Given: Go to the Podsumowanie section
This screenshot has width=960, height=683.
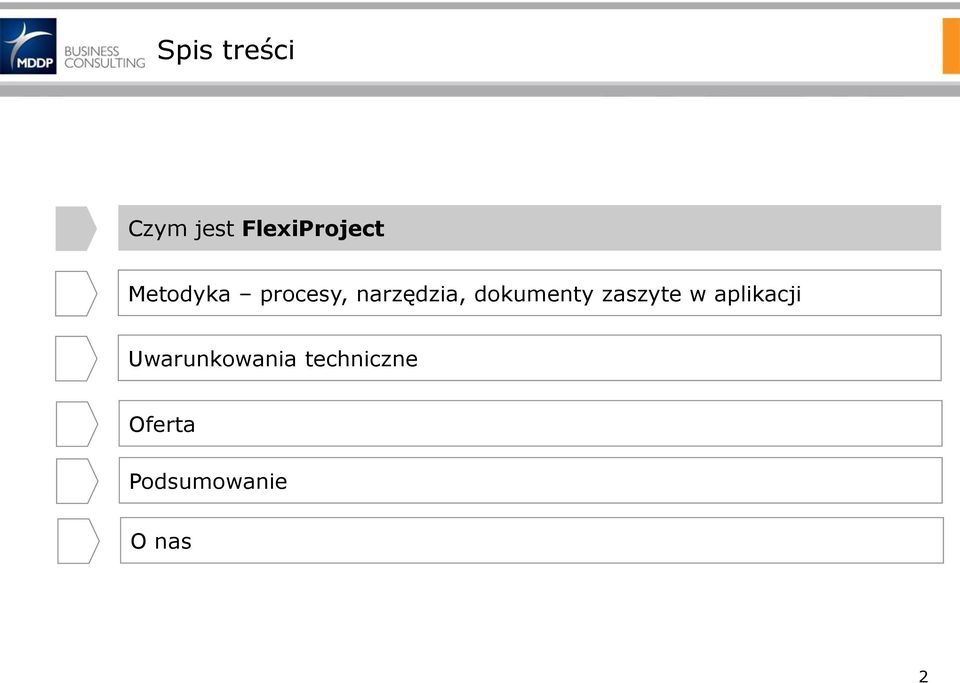Looking at the screenshot, I should [x=530, y=480].
